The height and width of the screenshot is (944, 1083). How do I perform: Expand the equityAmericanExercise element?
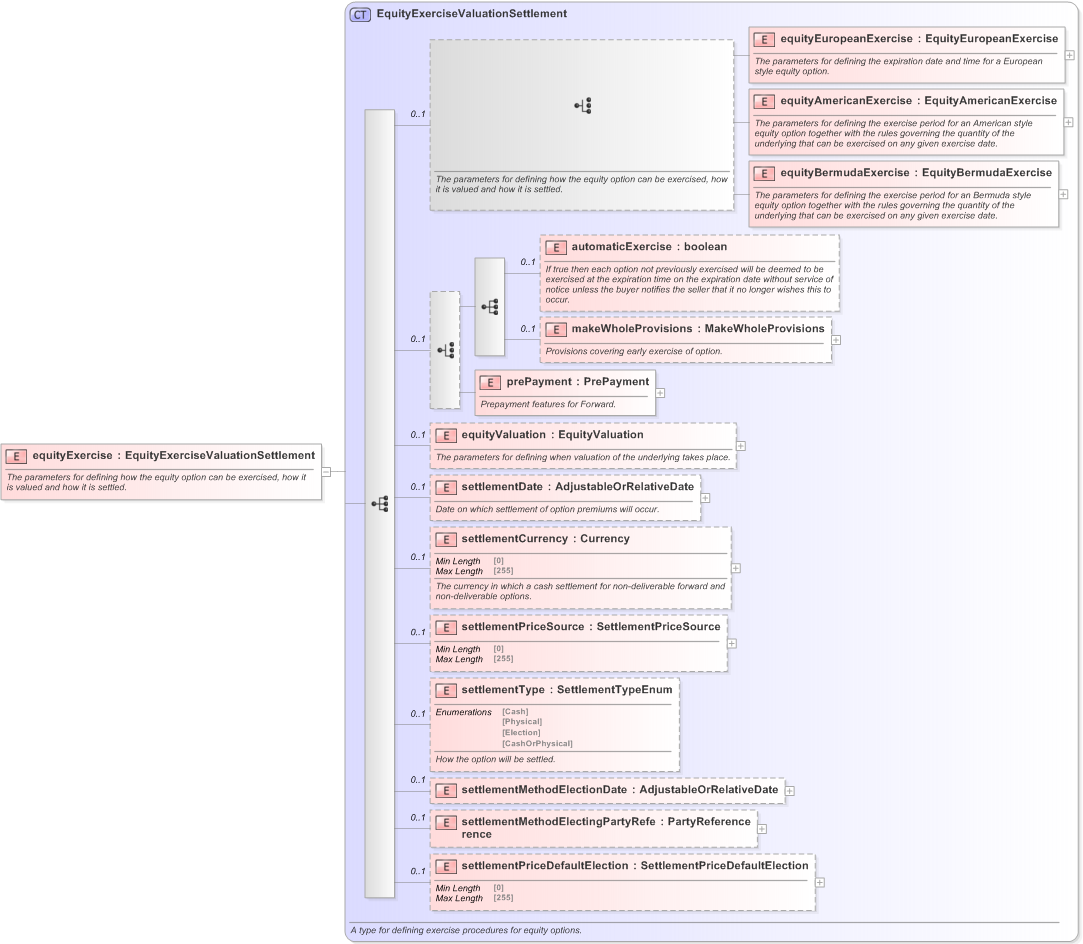[x=1068, y=122]
